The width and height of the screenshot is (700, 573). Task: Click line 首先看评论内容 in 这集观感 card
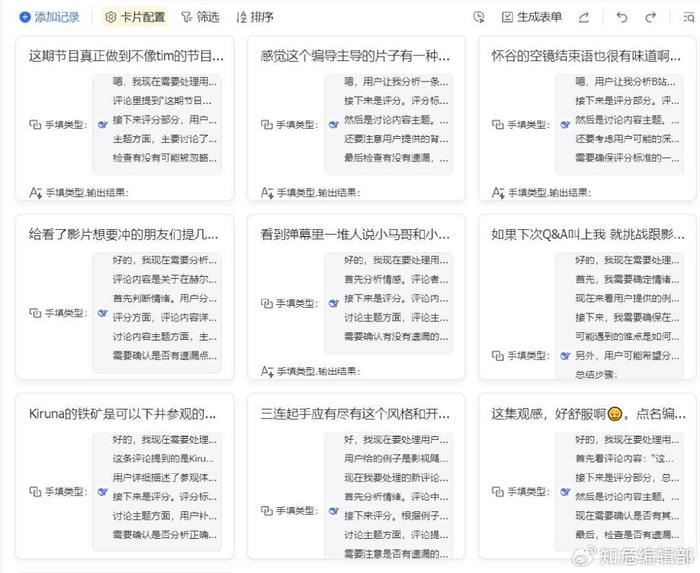(625, 459)
